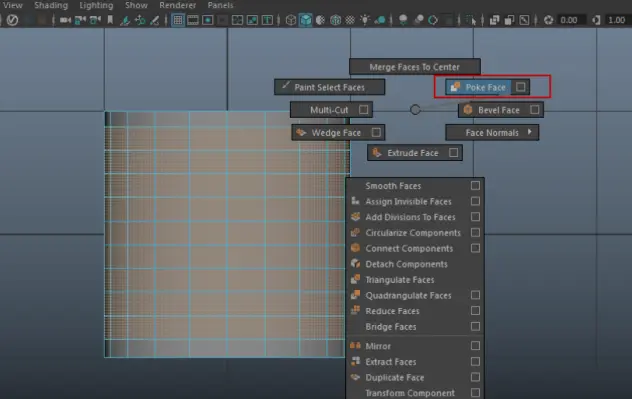Viewport: 632px width, 399px height.
Task: Open the View menu
Action: tap(12, 5)
